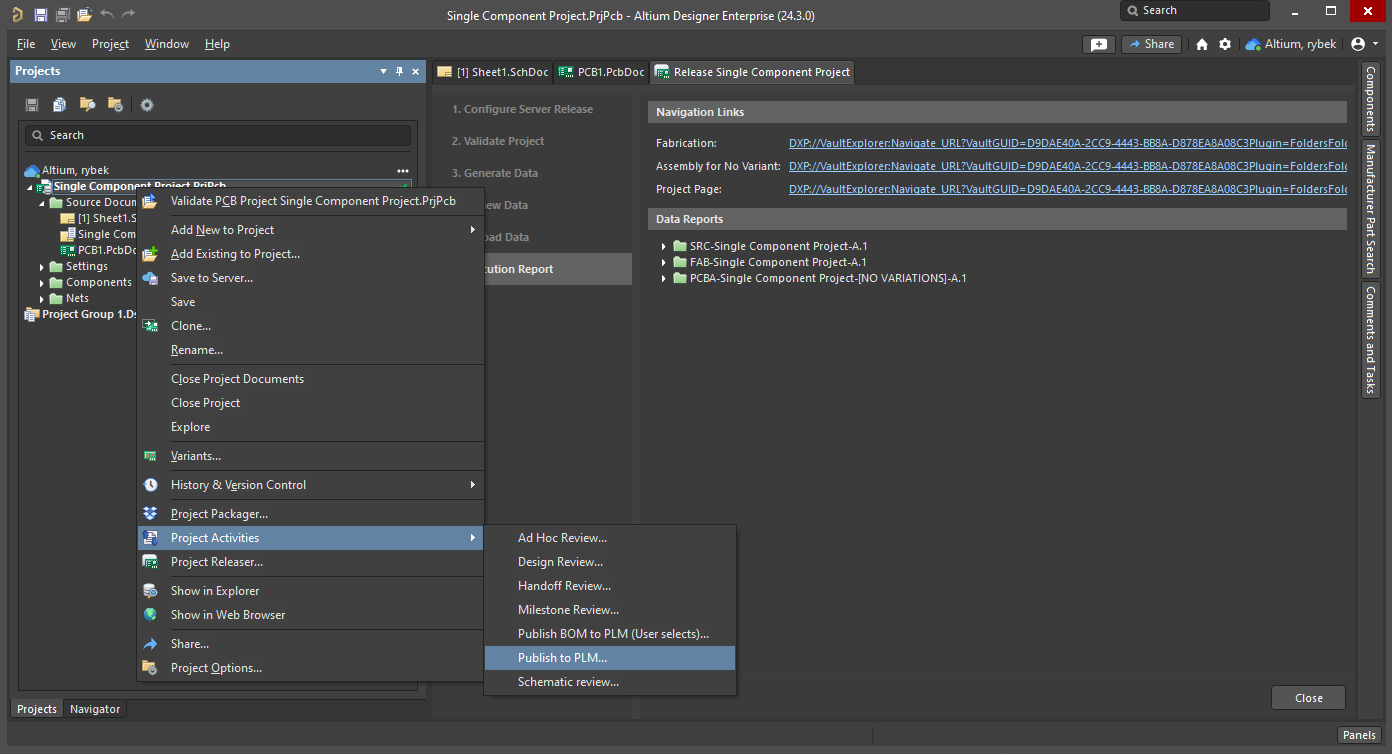Click the folder with gear icon in Projects toolbar
The width and height of the screenshot is (1392, 755).
click(115, 105)
